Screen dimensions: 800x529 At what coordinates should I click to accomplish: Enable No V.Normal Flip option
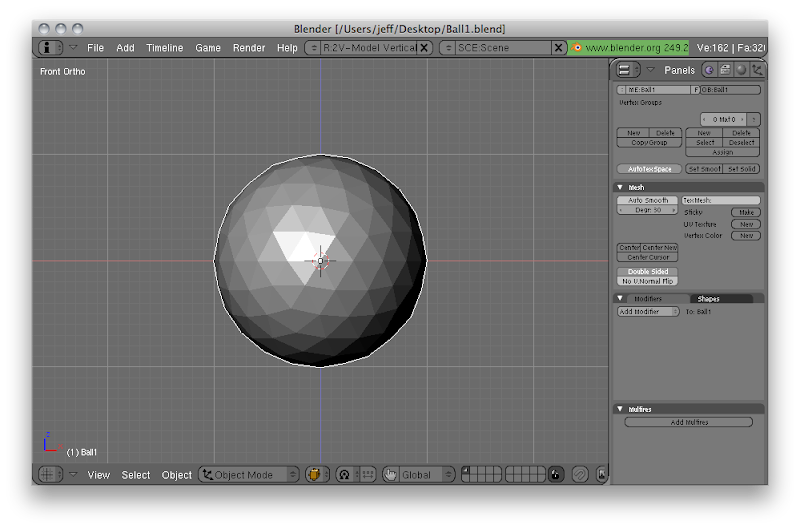tap(648, 281)
